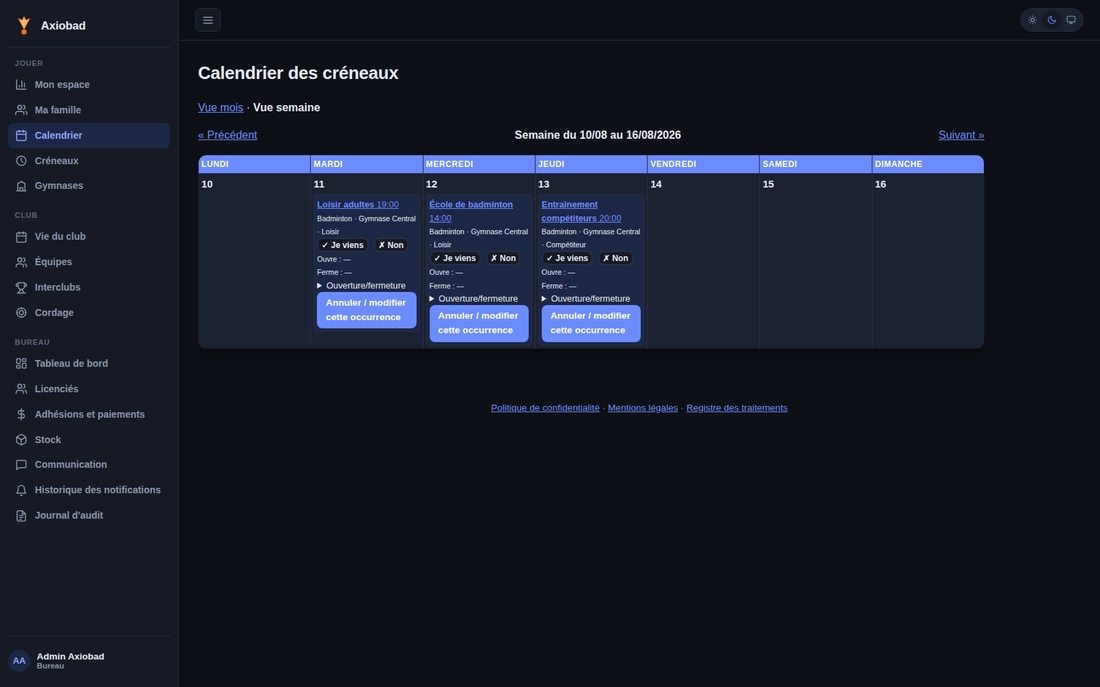Go to next week with Suivant »
Screen dimensions: 1100x687
(x=961, y=135)
